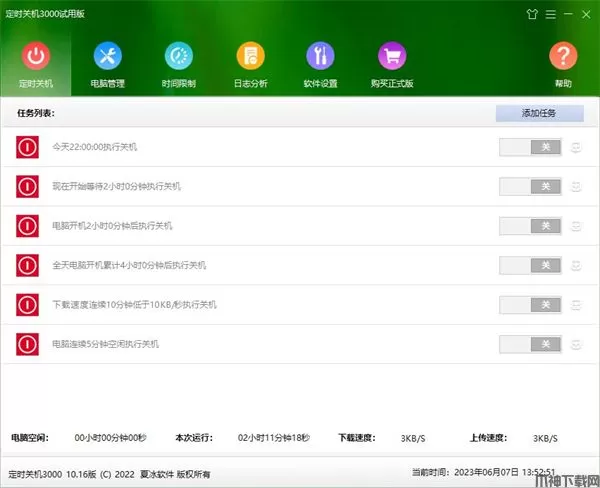
Task: Click the 当前时间 2023年06月07日 status
Action: [x=483, y=472]
